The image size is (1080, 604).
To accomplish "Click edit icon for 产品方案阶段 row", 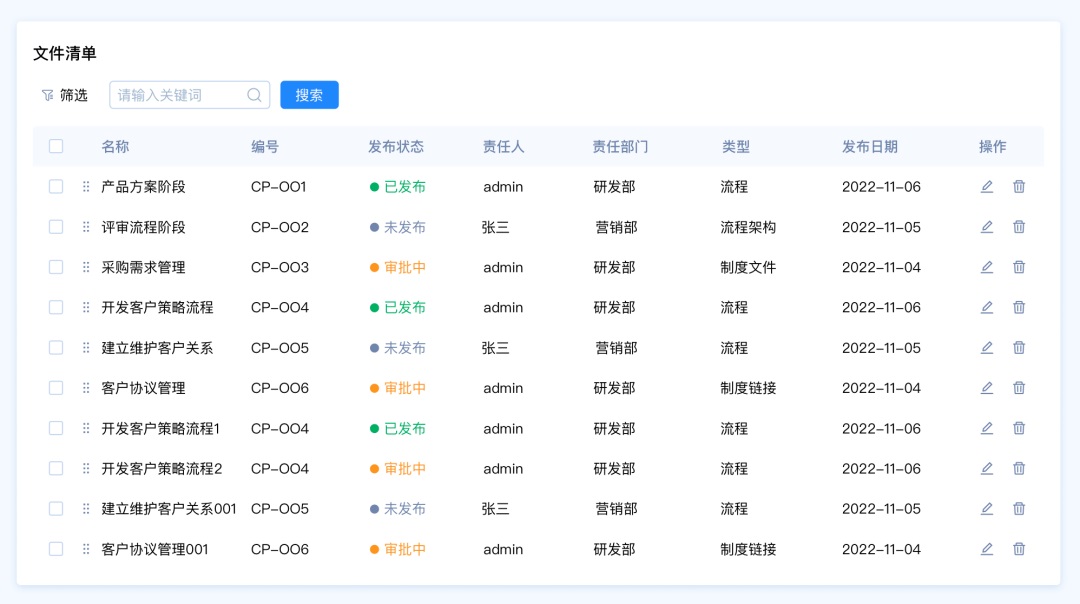I will click(x=987, y=187).
